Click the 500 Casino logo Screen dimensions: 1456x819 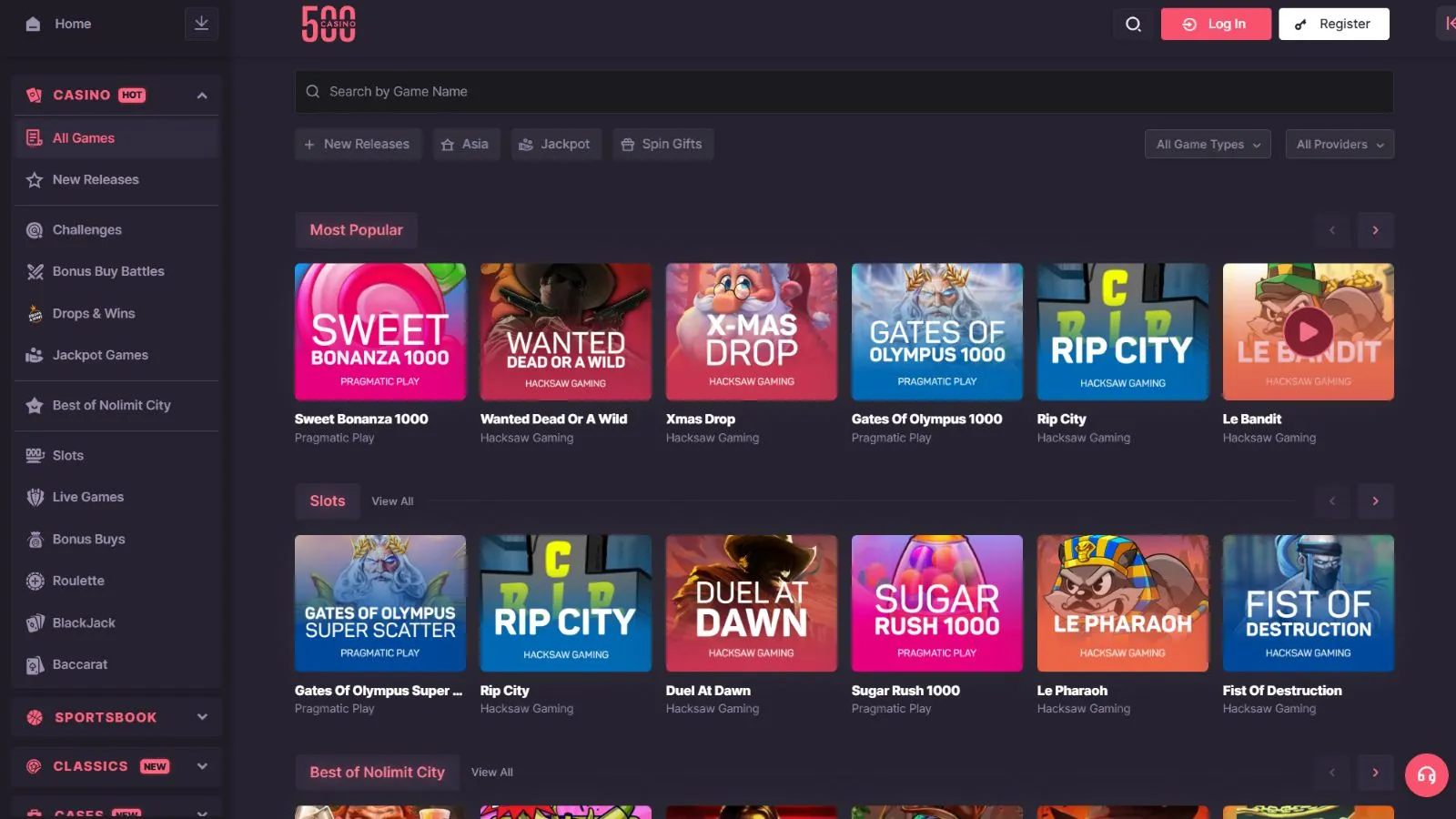click(329, 24)
